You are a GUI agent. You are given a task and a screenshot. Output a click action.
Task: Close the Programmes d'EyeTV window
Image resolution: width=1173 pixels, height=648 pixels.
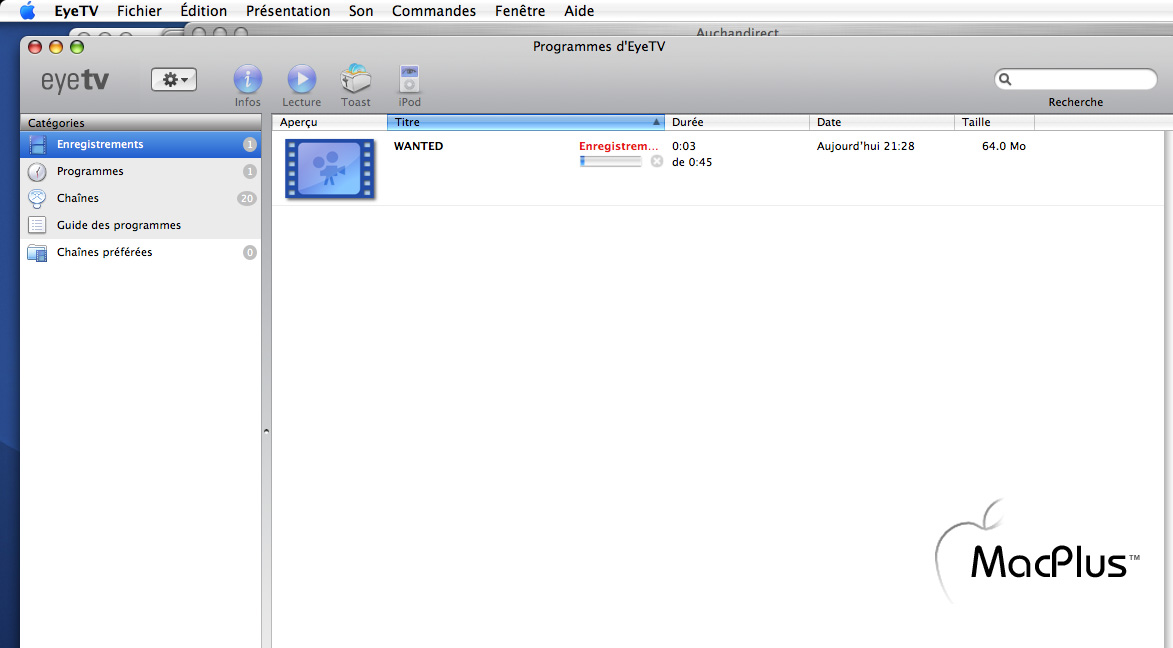[34, 47]
